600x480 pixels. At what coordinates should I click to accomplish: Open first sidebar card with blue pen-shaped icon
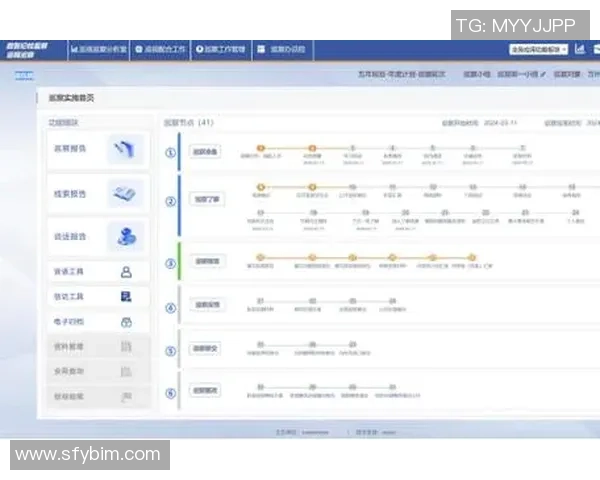click(98, 149)
